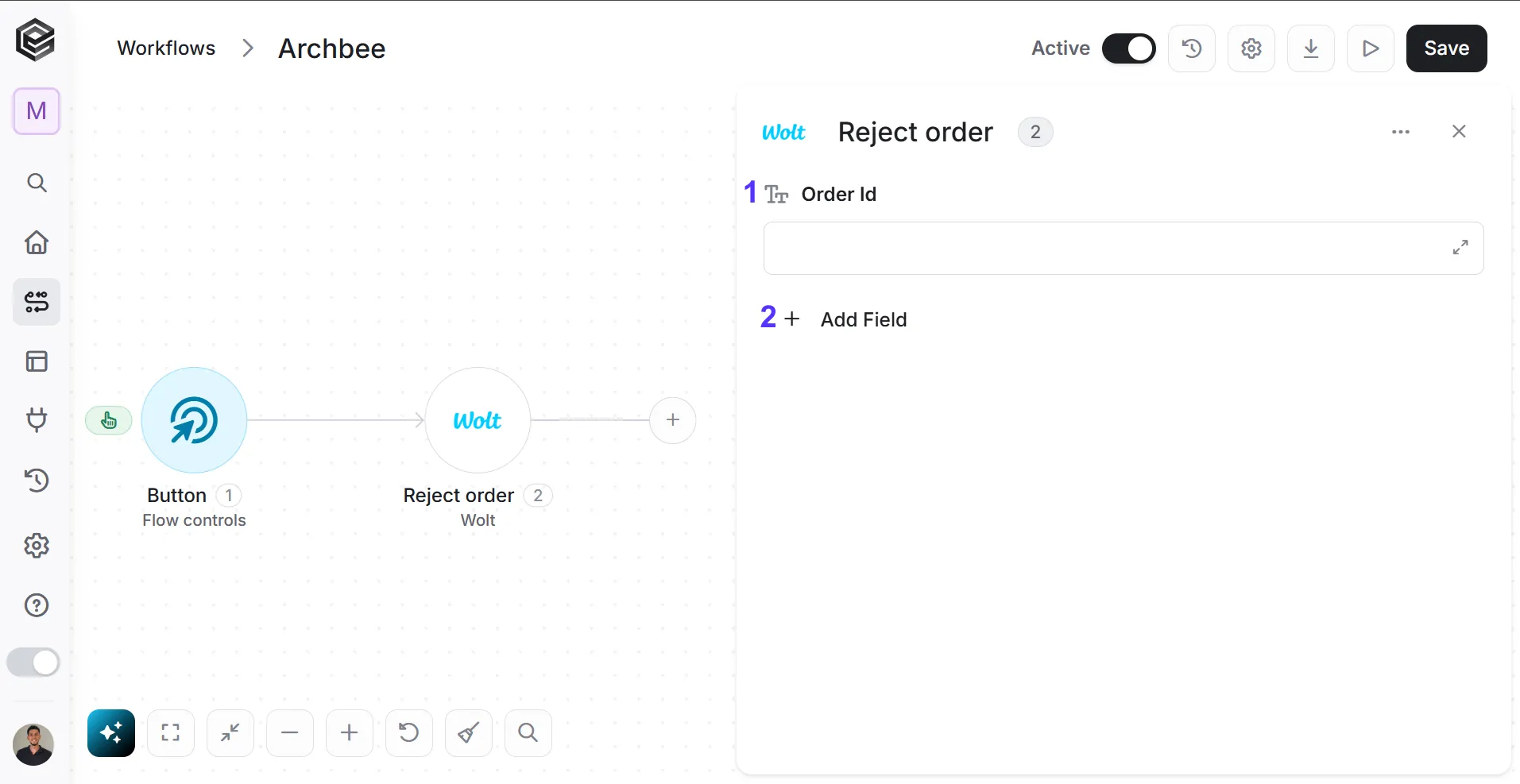Open the AI assistant sparkle button

111,732
